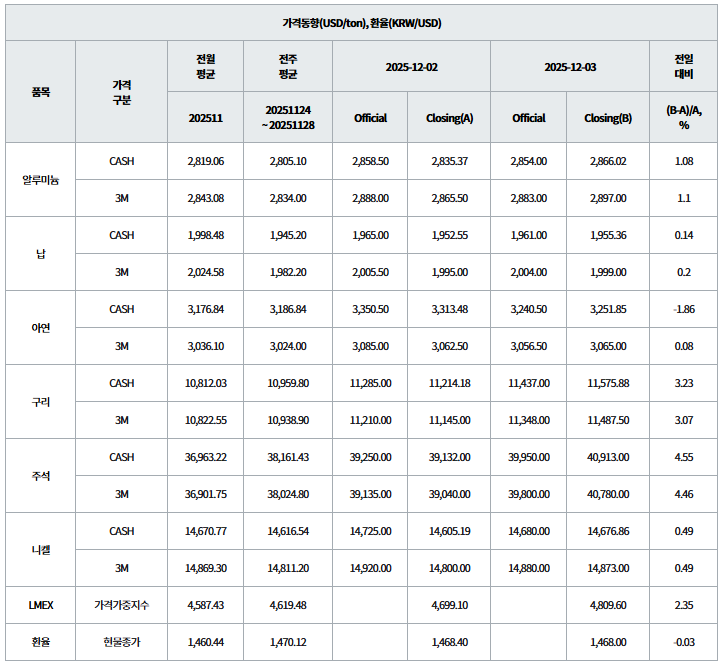Select the 전월 평균 header cell

206,66
